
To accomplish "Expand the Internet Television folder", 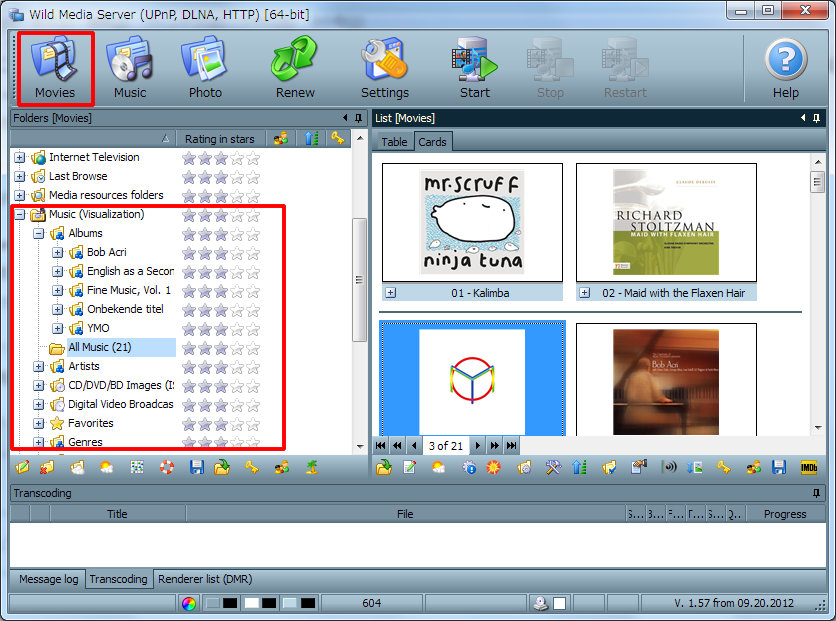I will tap(20, 157).
